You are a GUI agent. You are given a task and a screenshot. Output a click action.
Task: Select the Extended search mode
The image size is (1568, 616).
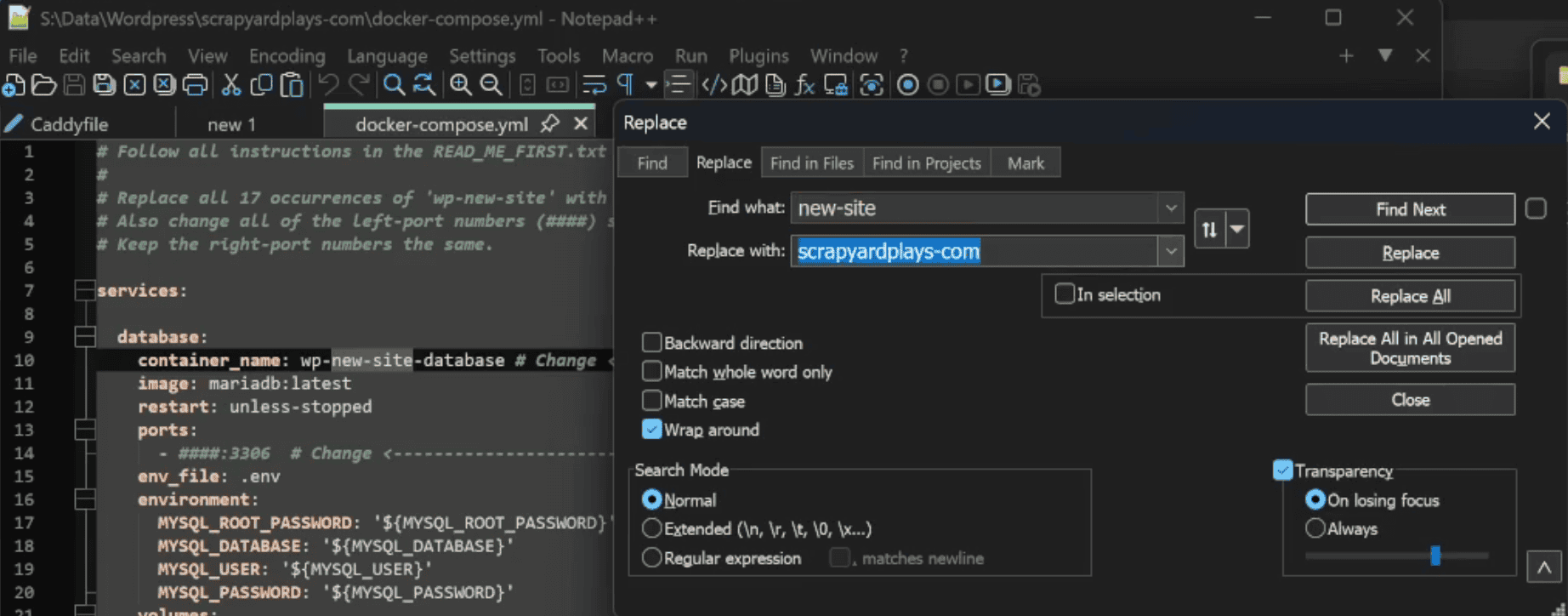click(x=651, y=528)
